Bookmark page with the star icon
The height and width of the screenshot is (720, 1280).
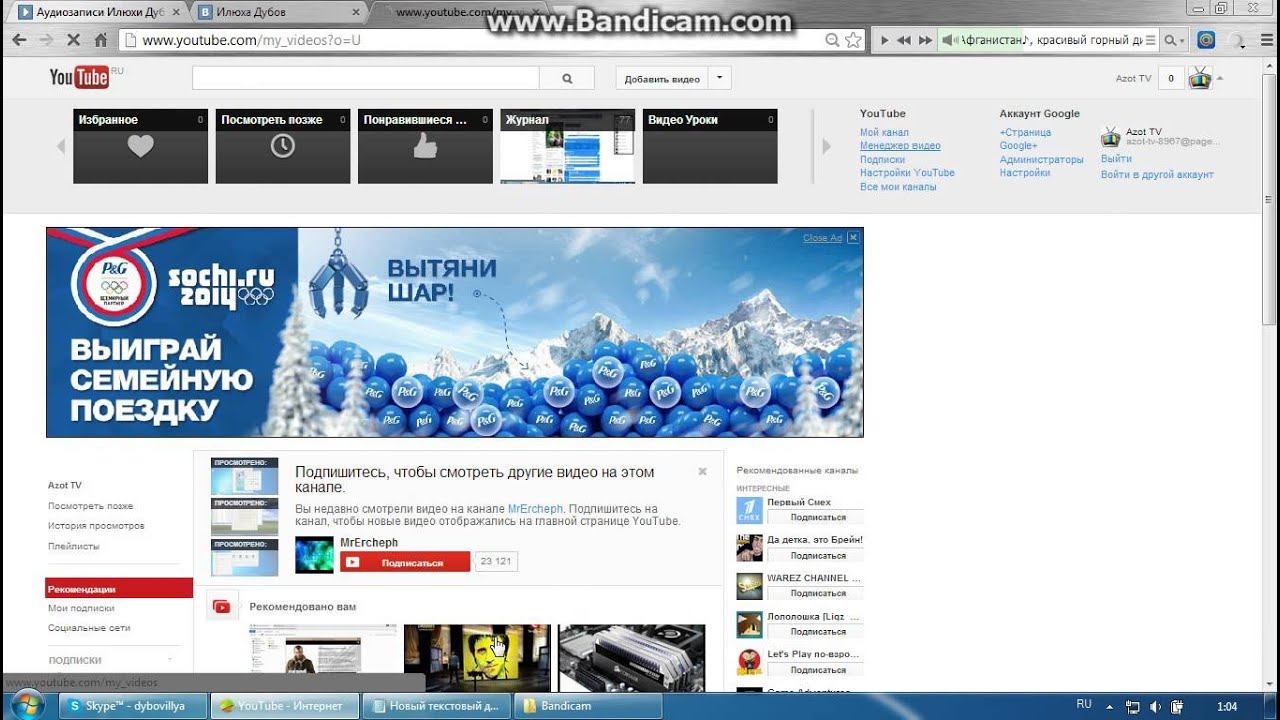tap(853, 40)
